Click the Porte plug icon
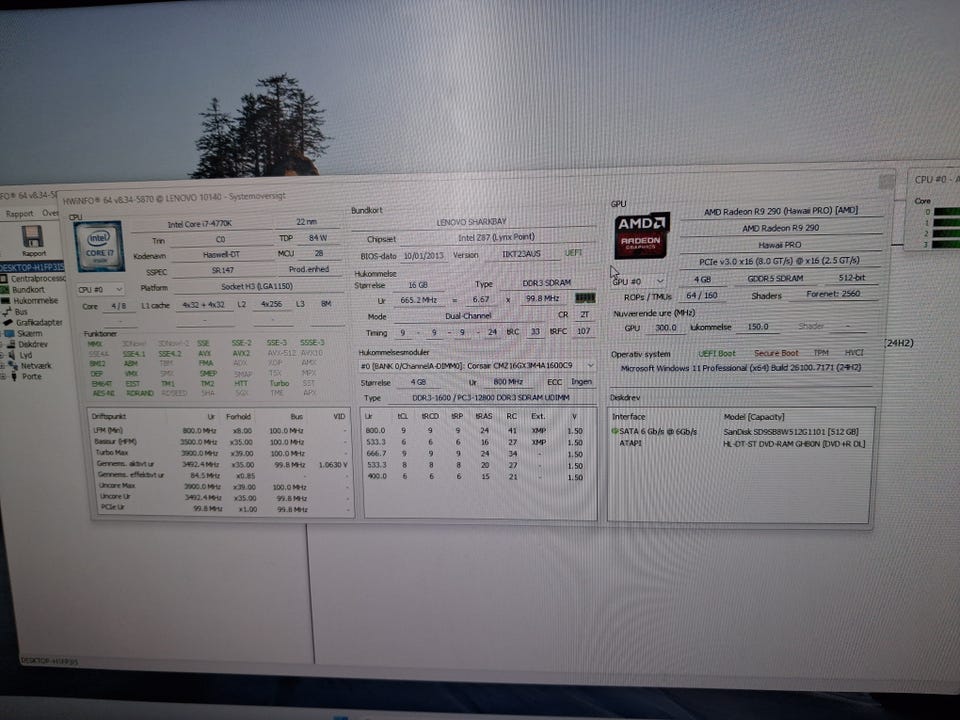The width and height of the screenshot is (960, 720). point(13,377)
